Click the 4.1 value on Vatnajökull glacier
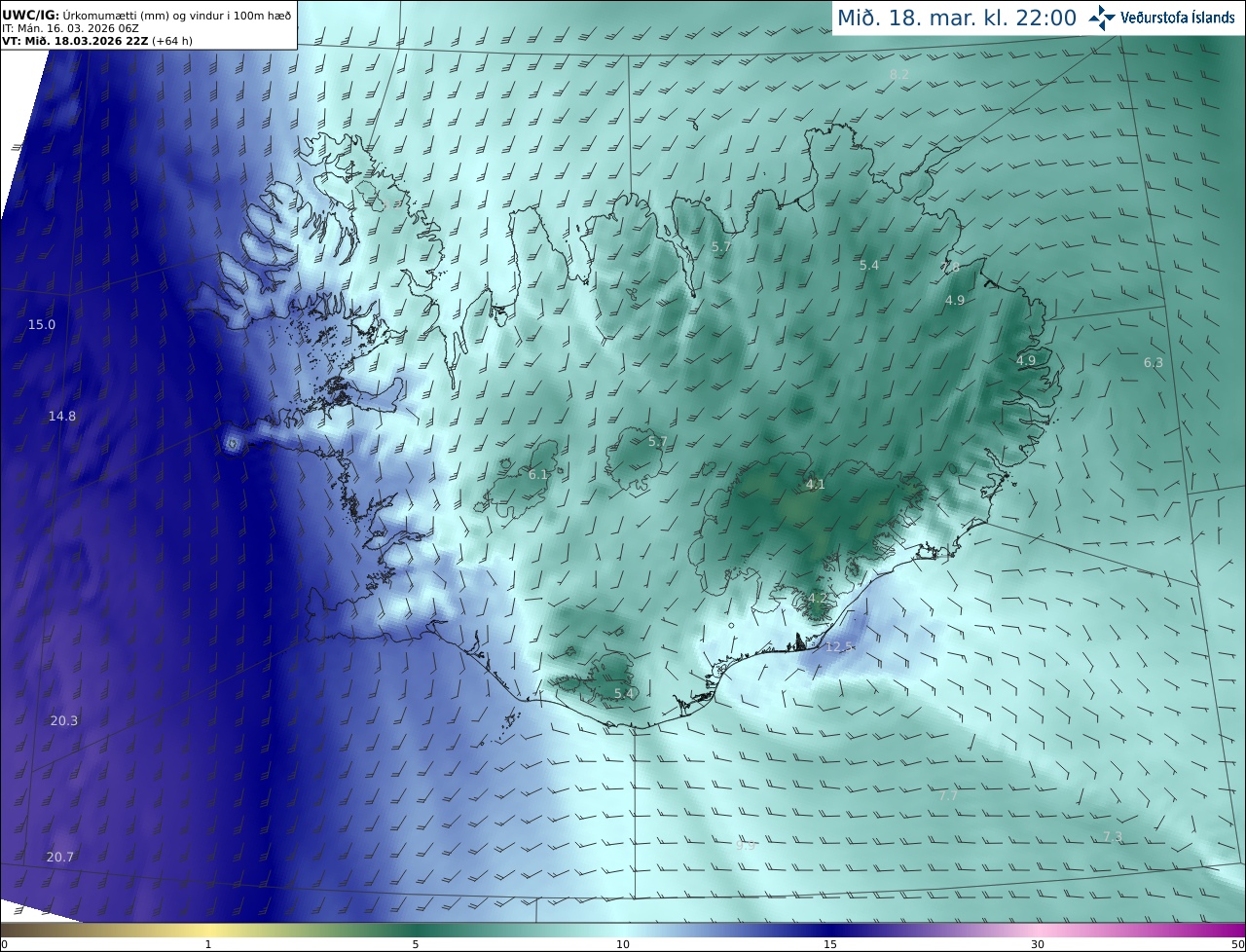The height and width of the screenshot is (952, 1246). (x=815, y=485)
